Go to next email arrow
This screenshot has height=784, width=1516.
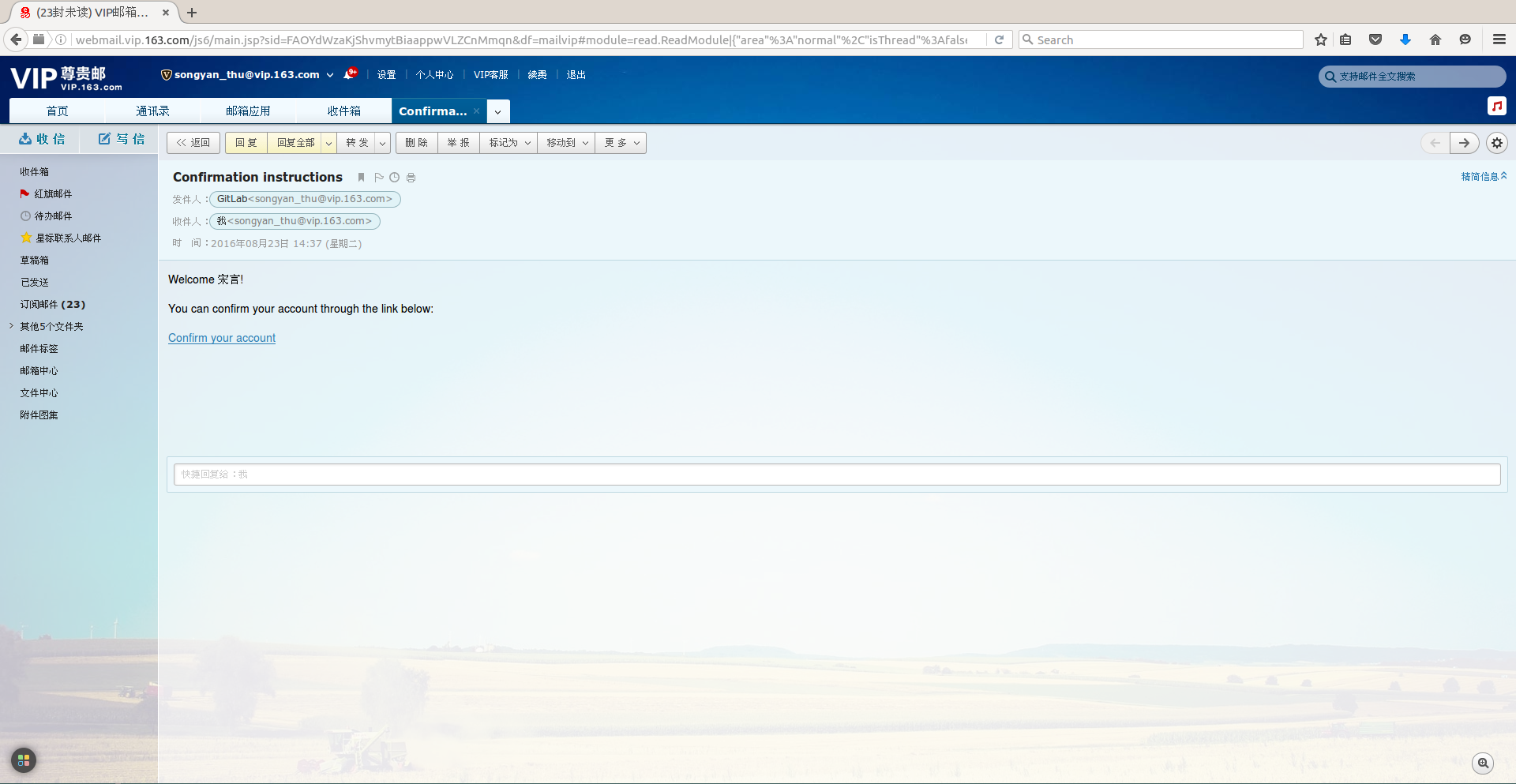pos(1464,143)
